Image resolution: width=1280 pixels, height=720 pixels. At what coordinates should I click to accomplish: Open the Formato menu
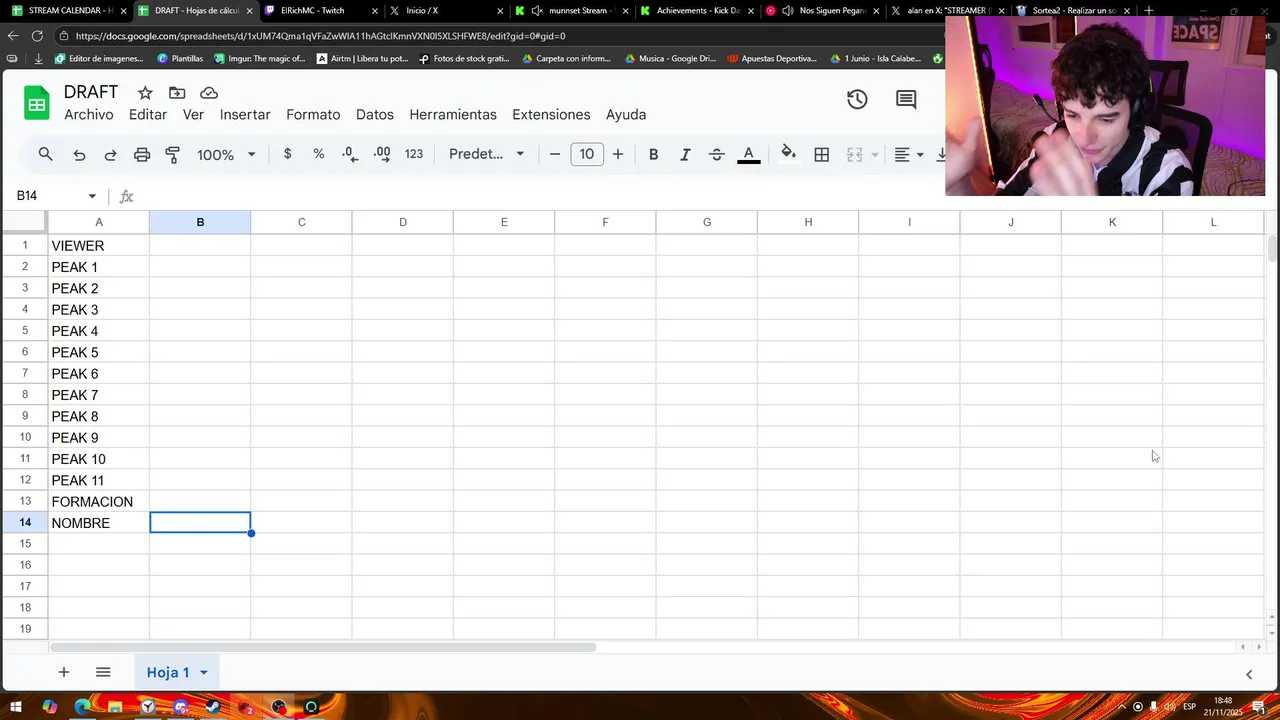[313, 114]
